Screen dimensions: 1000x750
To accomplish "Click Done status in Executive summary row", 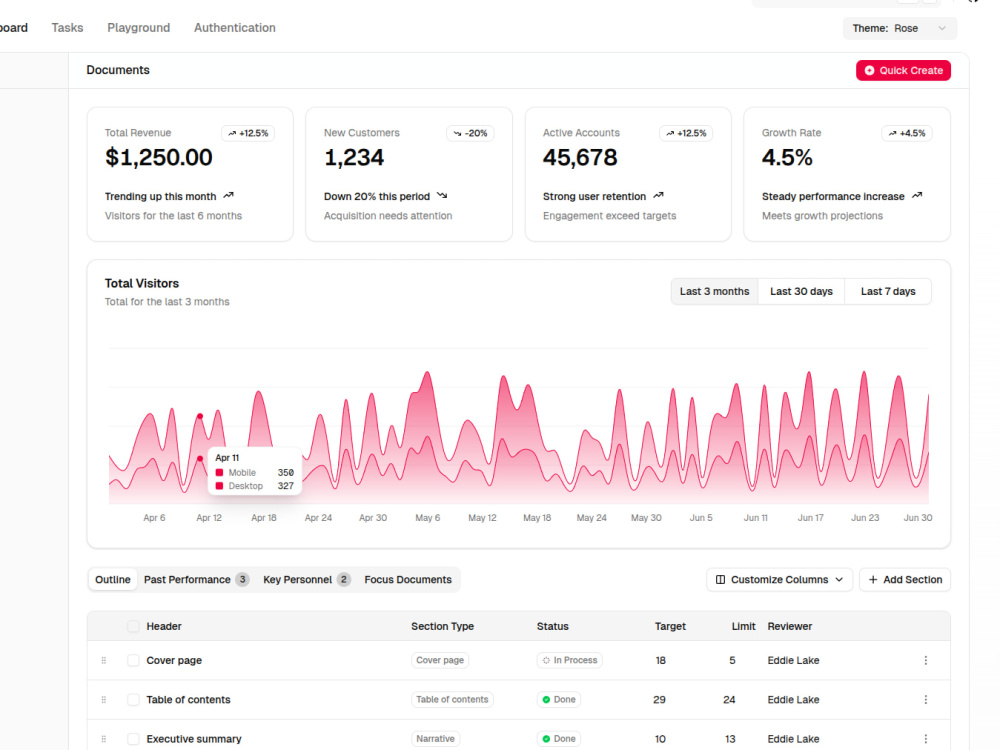I will (x=559, y=739).
